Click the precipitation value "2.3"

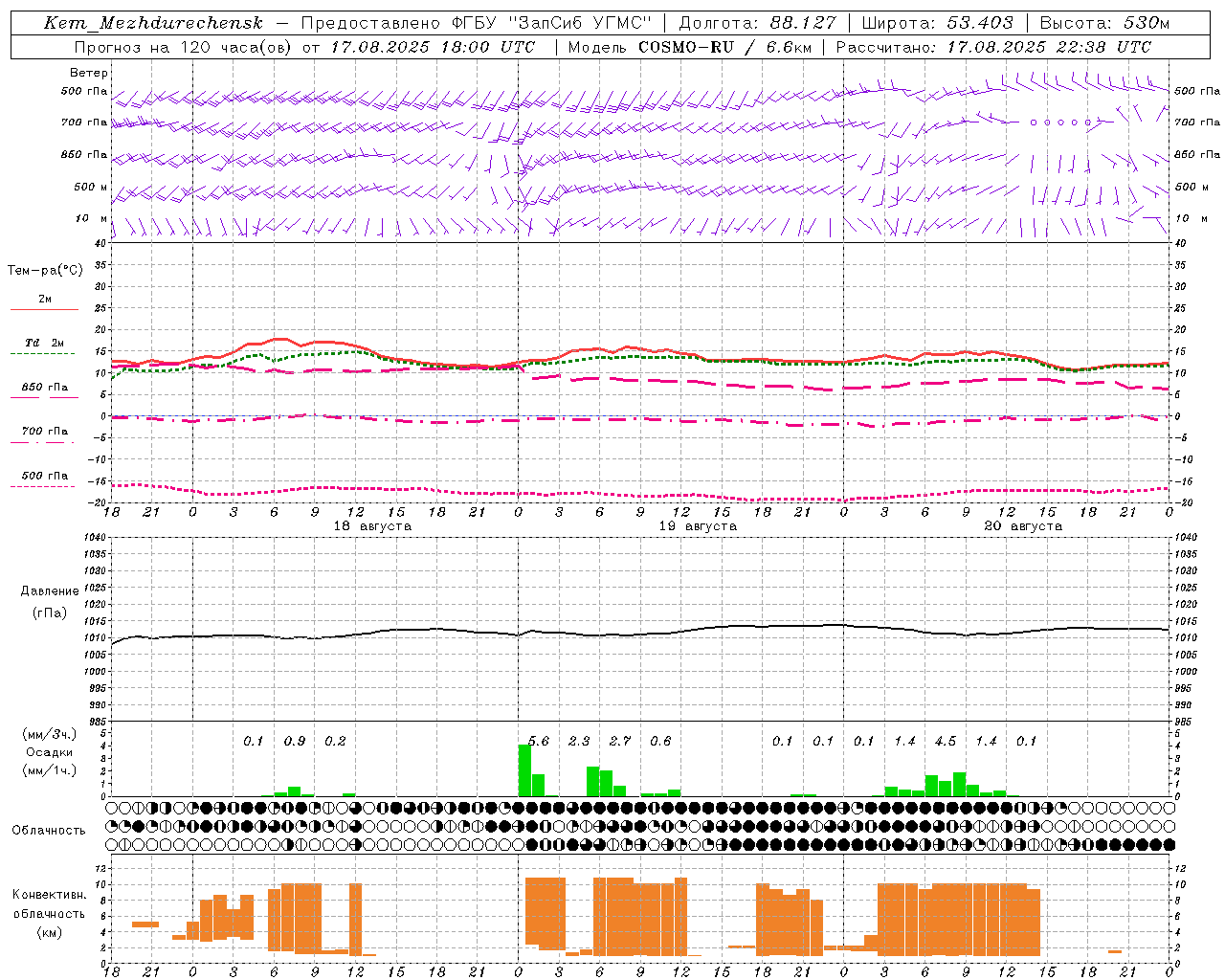579,741
